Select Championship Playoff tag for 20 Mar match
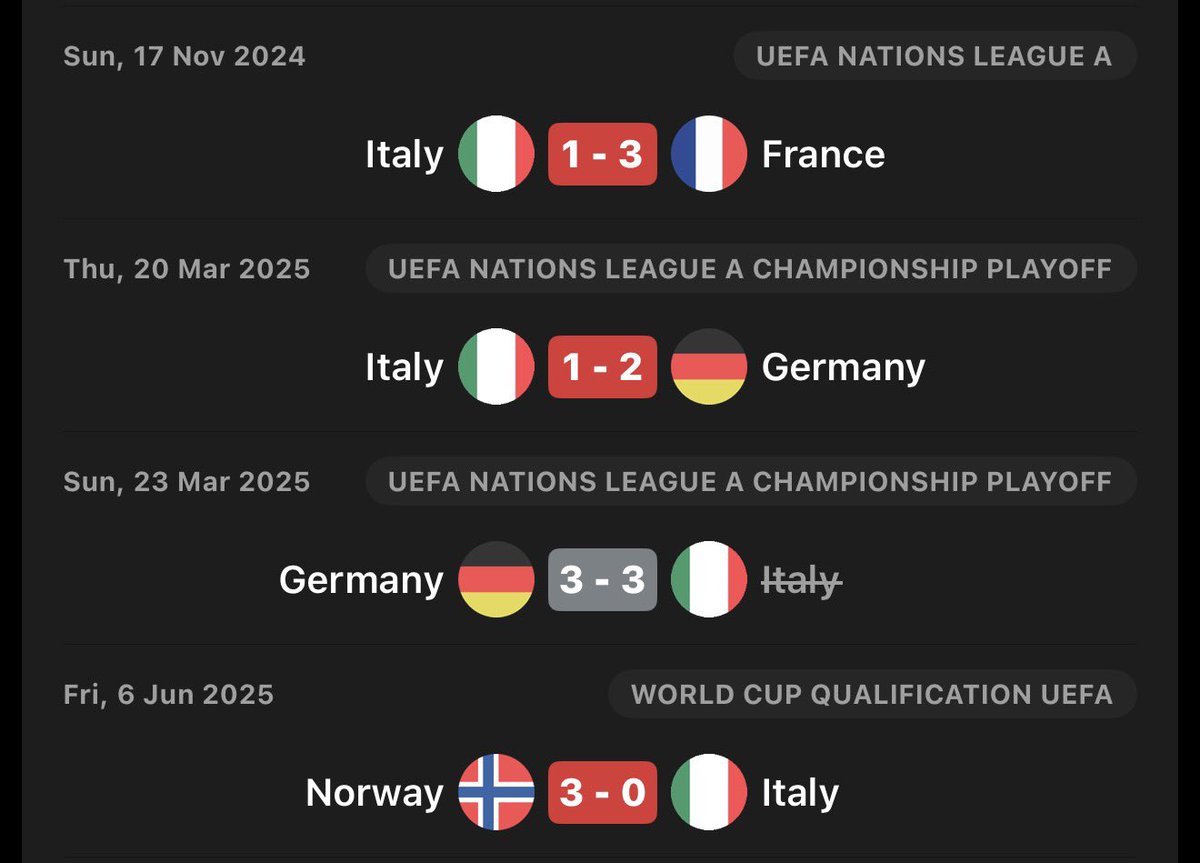 [751, 269]
